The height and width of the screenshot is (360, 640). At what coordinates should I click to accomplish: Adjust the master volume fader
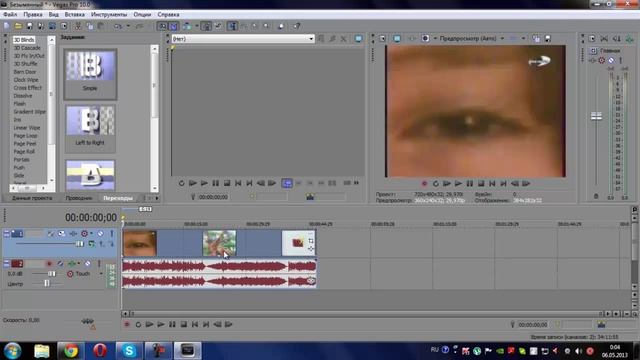(x=596, y=116)
